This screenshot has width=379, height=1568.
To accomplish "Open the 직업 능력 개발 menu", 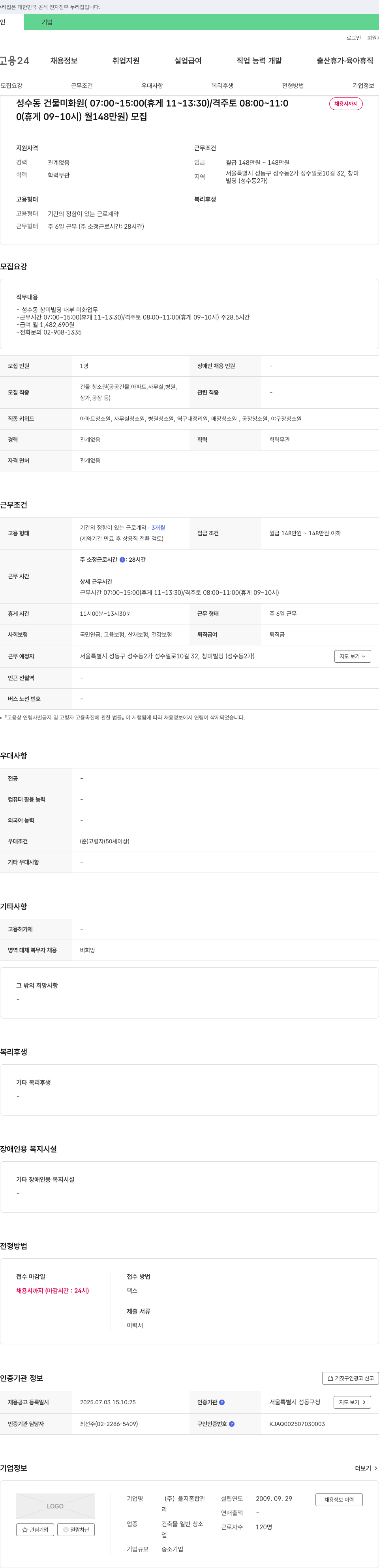I will click(259, 61).
